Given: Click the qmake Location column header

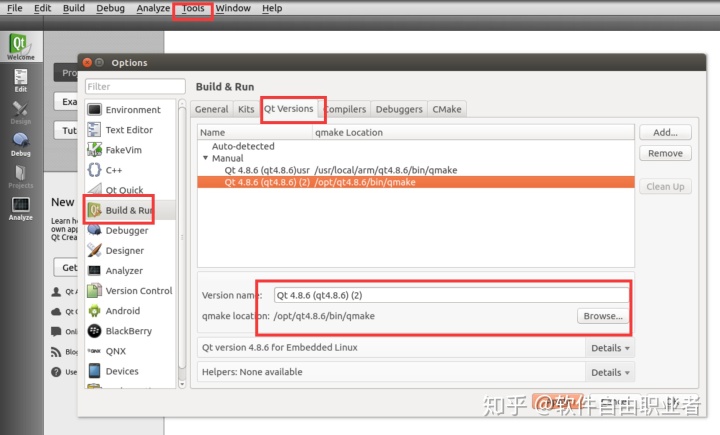Looking at the screenshot, I should click(x=473, y=132).
